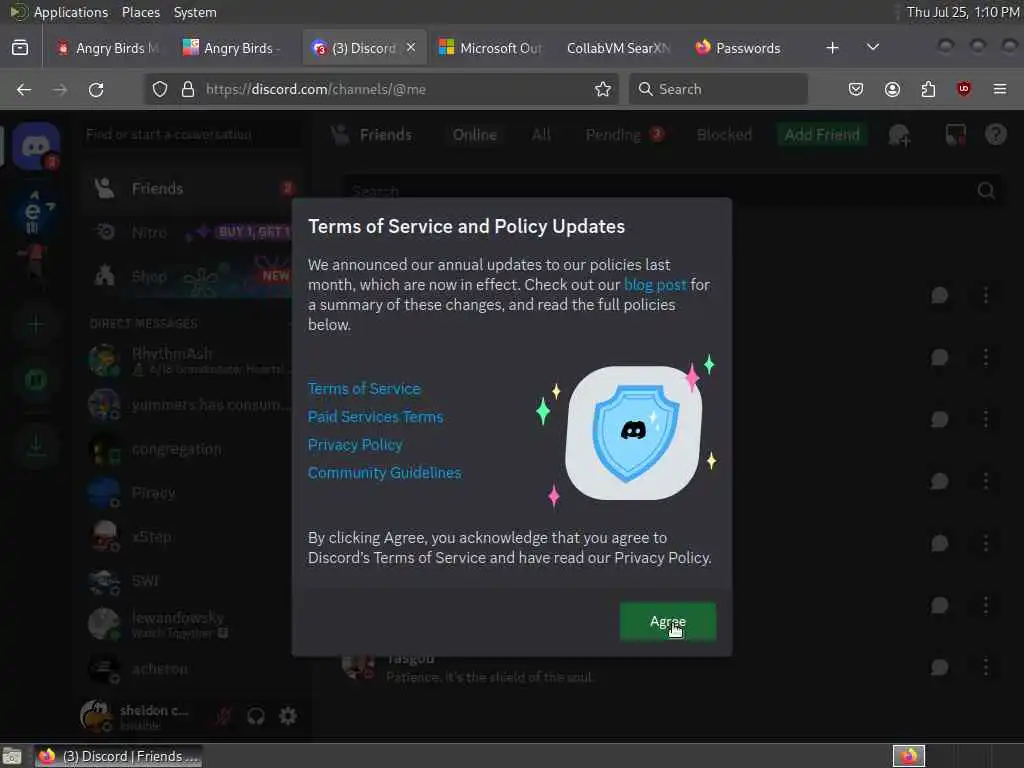Click Add a Server plus icon
This screenshot has height=768, width=1024.
(36, 325)
